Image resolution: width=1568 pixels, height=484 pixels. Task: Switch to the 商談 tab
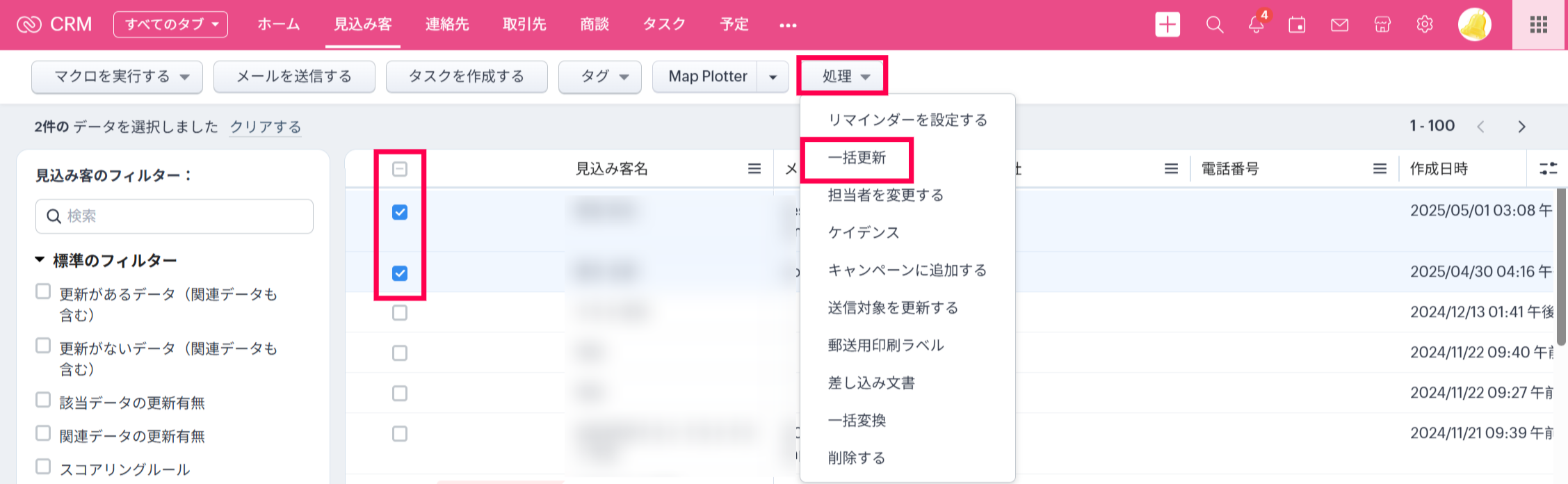pos(594,25)
